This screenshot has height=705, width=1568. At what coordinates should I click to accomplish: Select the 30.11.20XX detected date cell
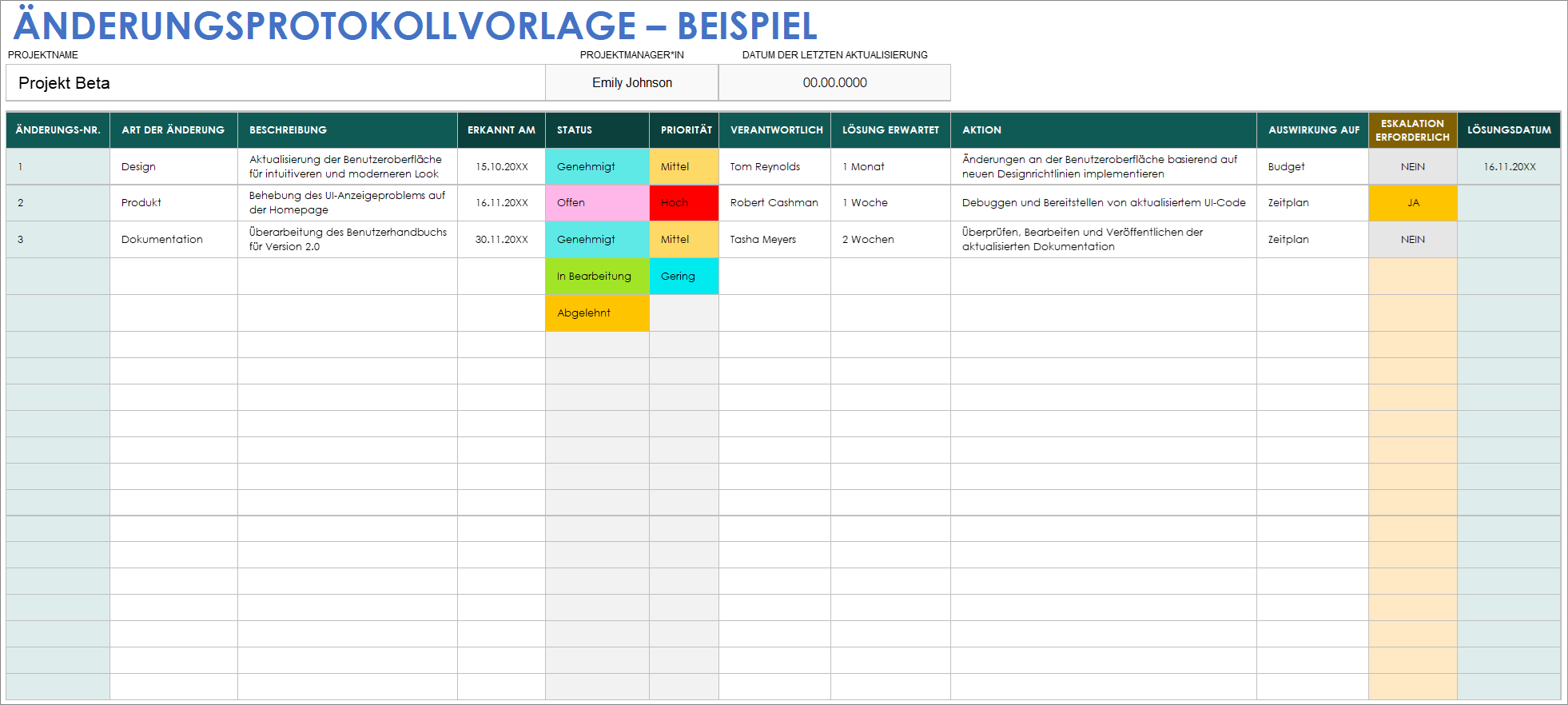502,240
